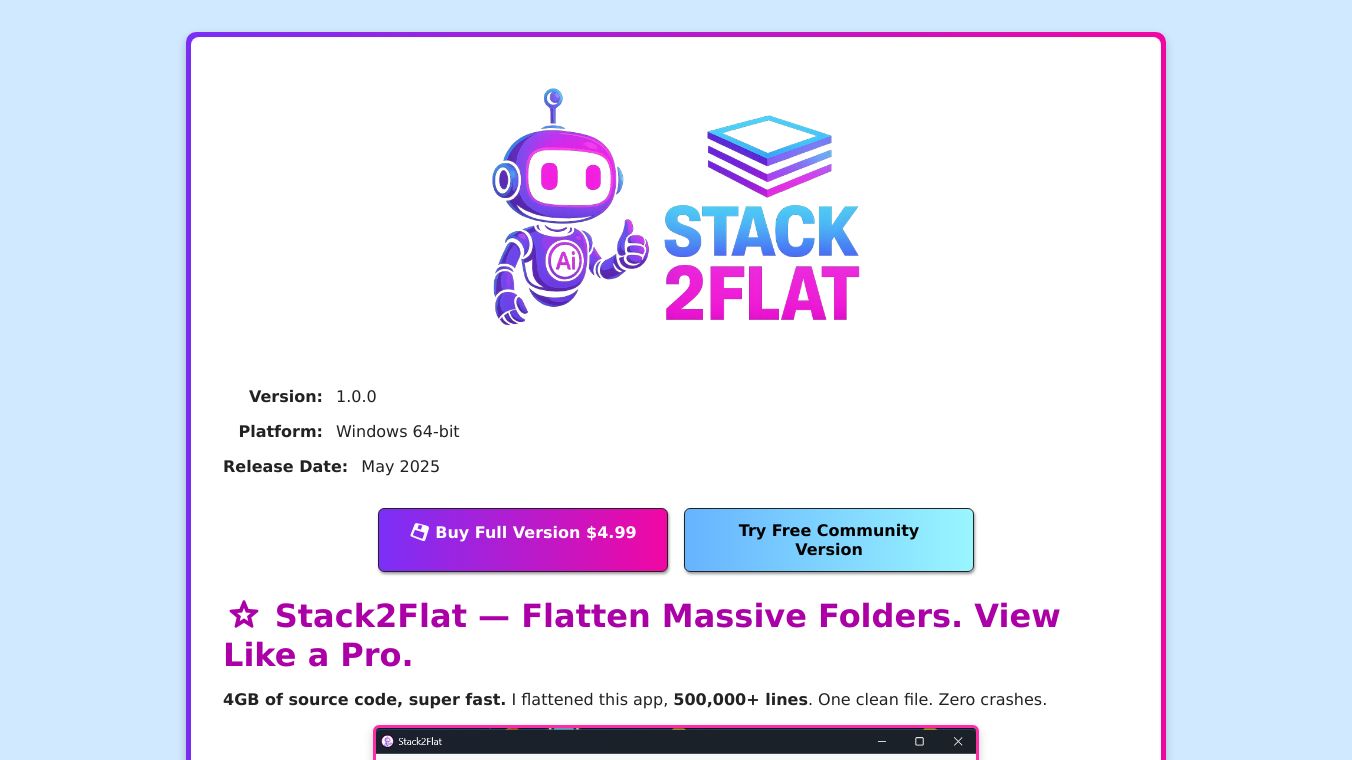This screenshot has width=1352, height=760.
Task: Click the star icon beside the heading
Action: click(244, 616)
